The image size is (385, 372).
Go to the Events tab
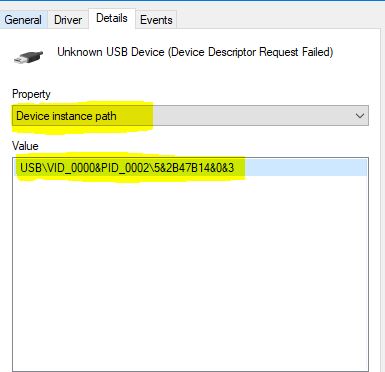coord(156,20)
